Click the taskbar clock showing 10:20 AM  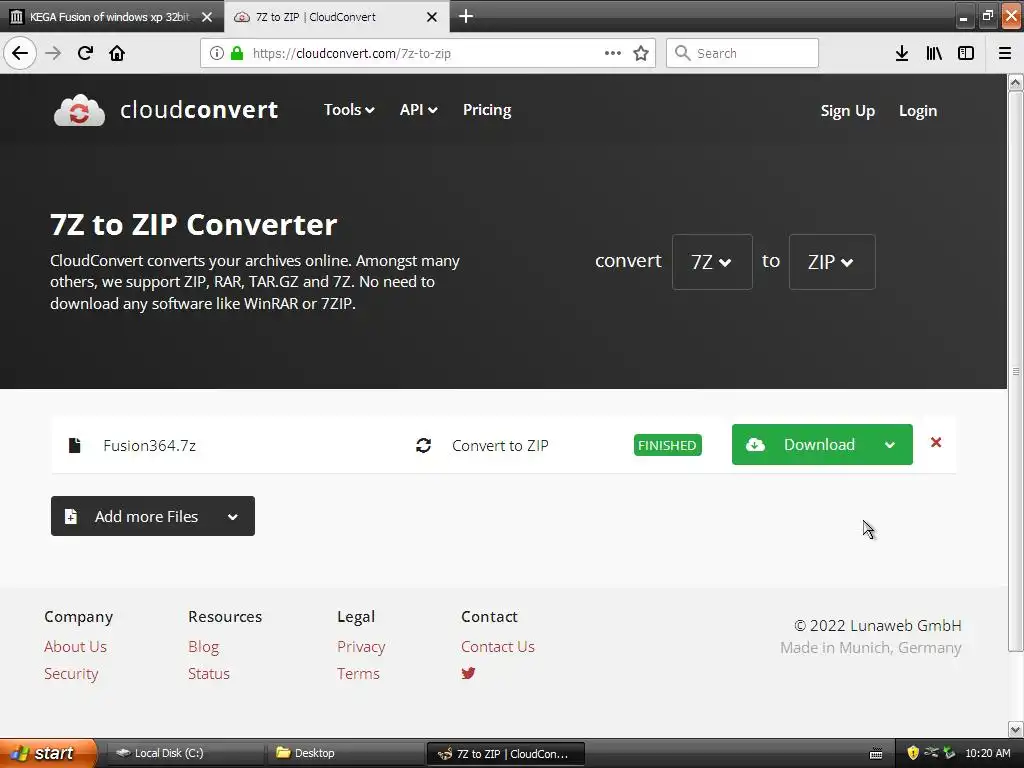point(987,753)
